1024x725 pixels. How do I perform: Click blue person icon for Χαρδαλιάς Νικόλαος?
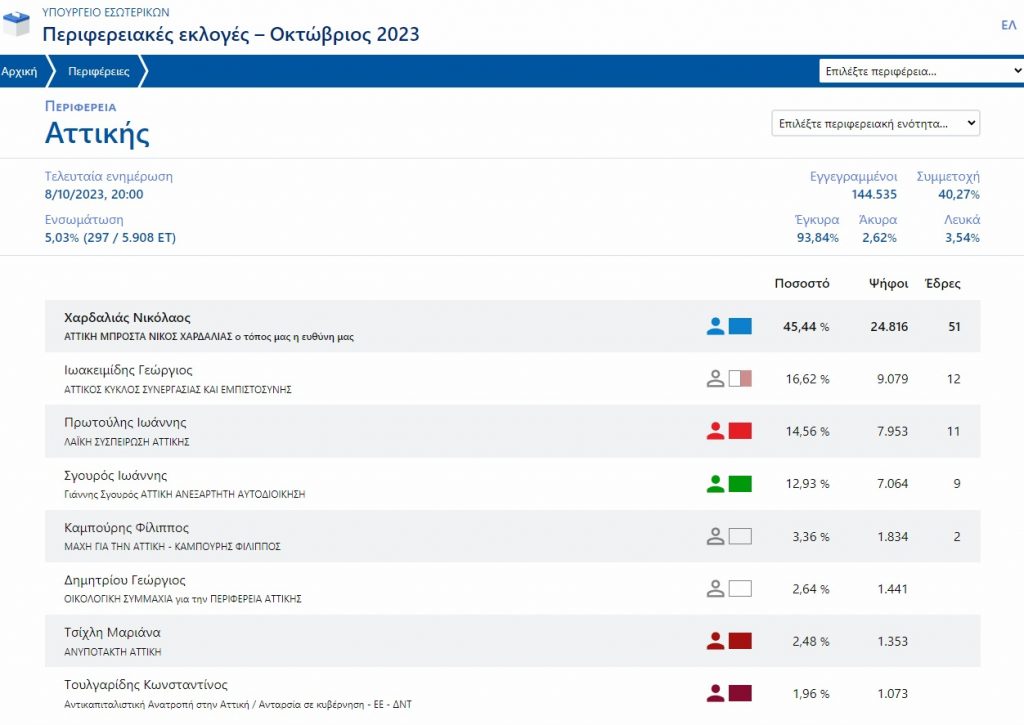pyautogui.click(x=715, y=326)
